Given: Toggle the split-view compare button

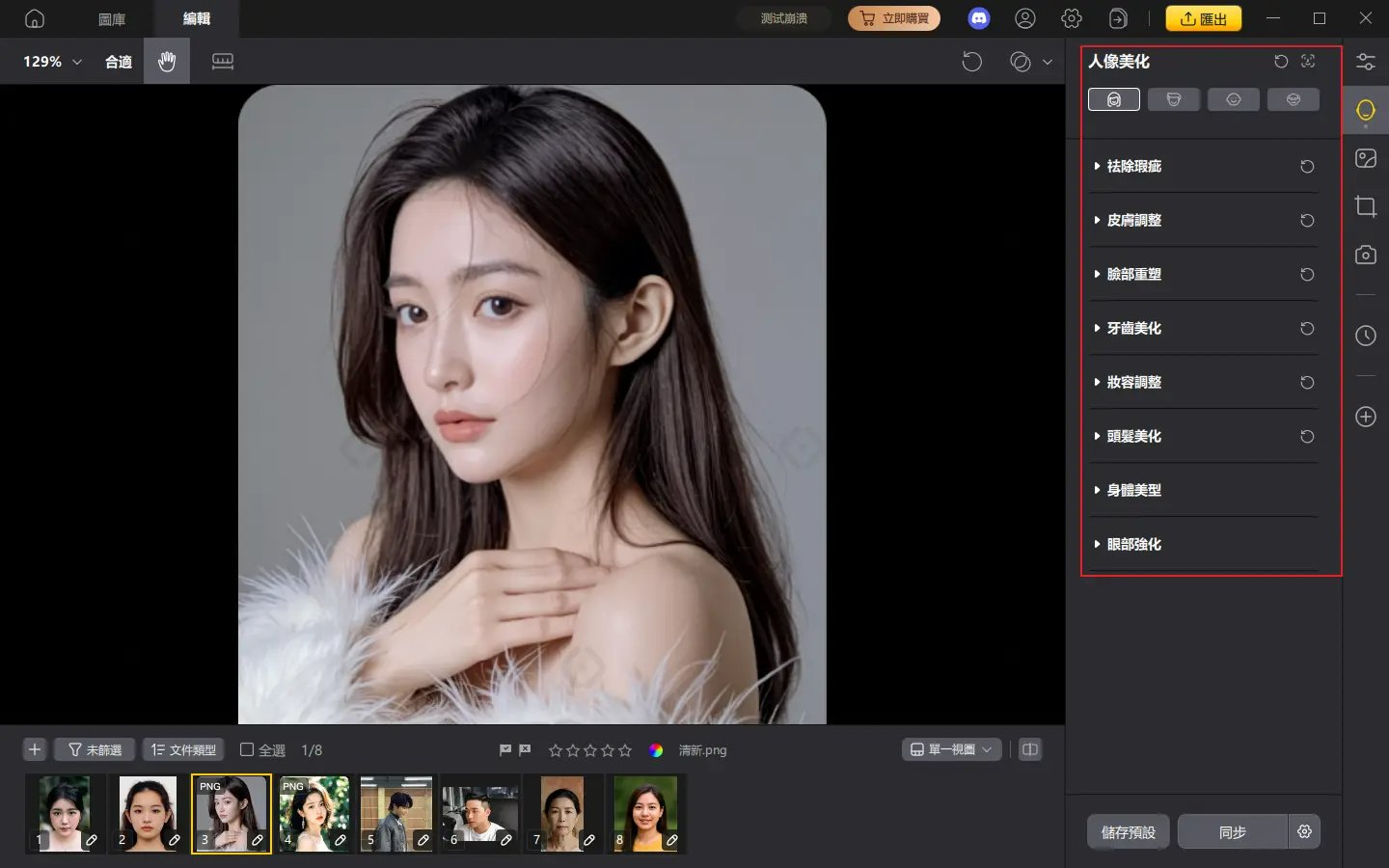Looking at the screenshot, I should [x=1030, y=749].
